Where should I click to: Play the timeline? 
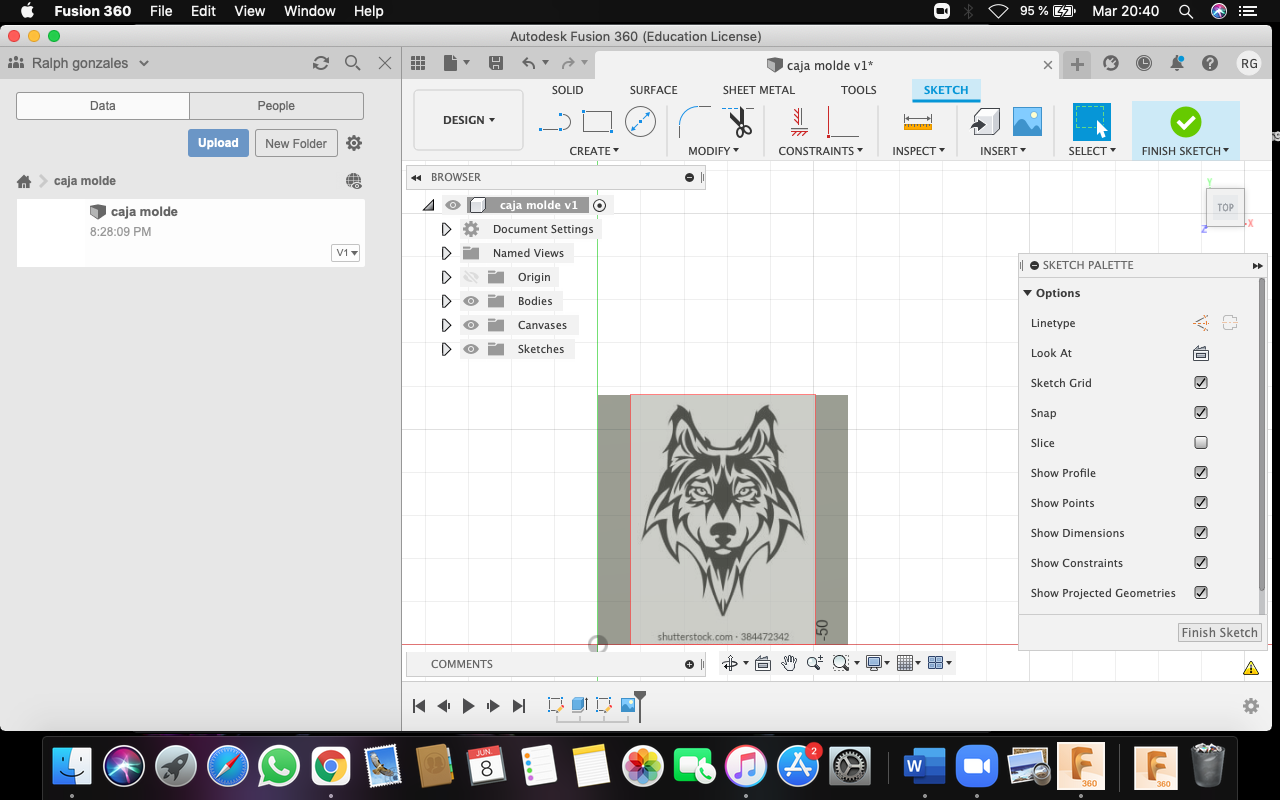tap(468, 706)
